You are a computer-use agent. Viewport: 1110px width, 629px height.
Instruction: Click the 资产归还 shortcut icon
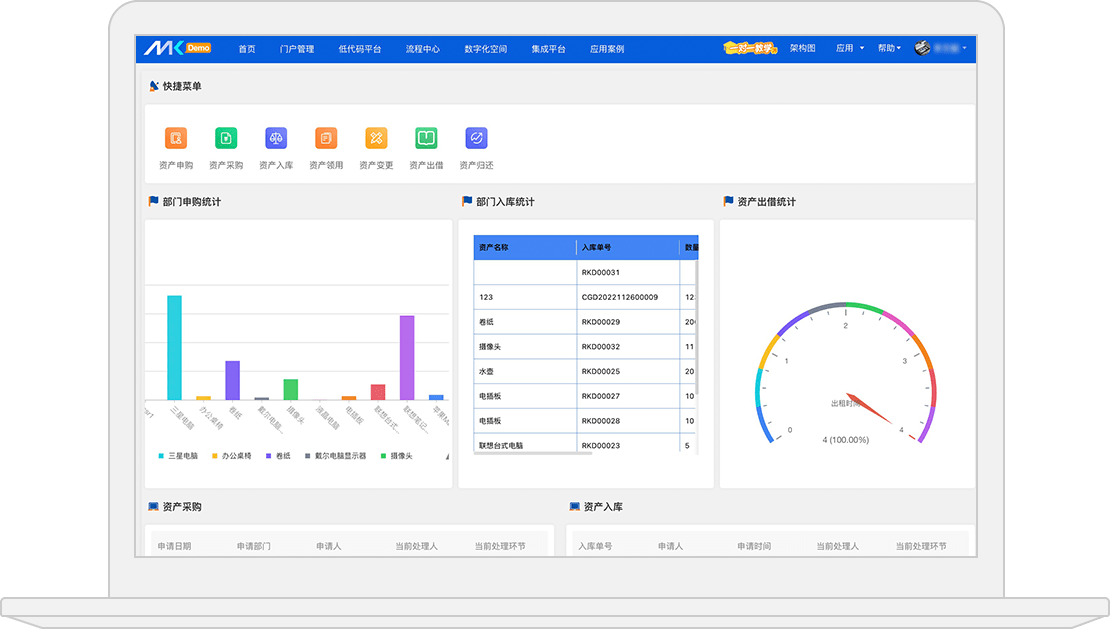click(476, 139)
